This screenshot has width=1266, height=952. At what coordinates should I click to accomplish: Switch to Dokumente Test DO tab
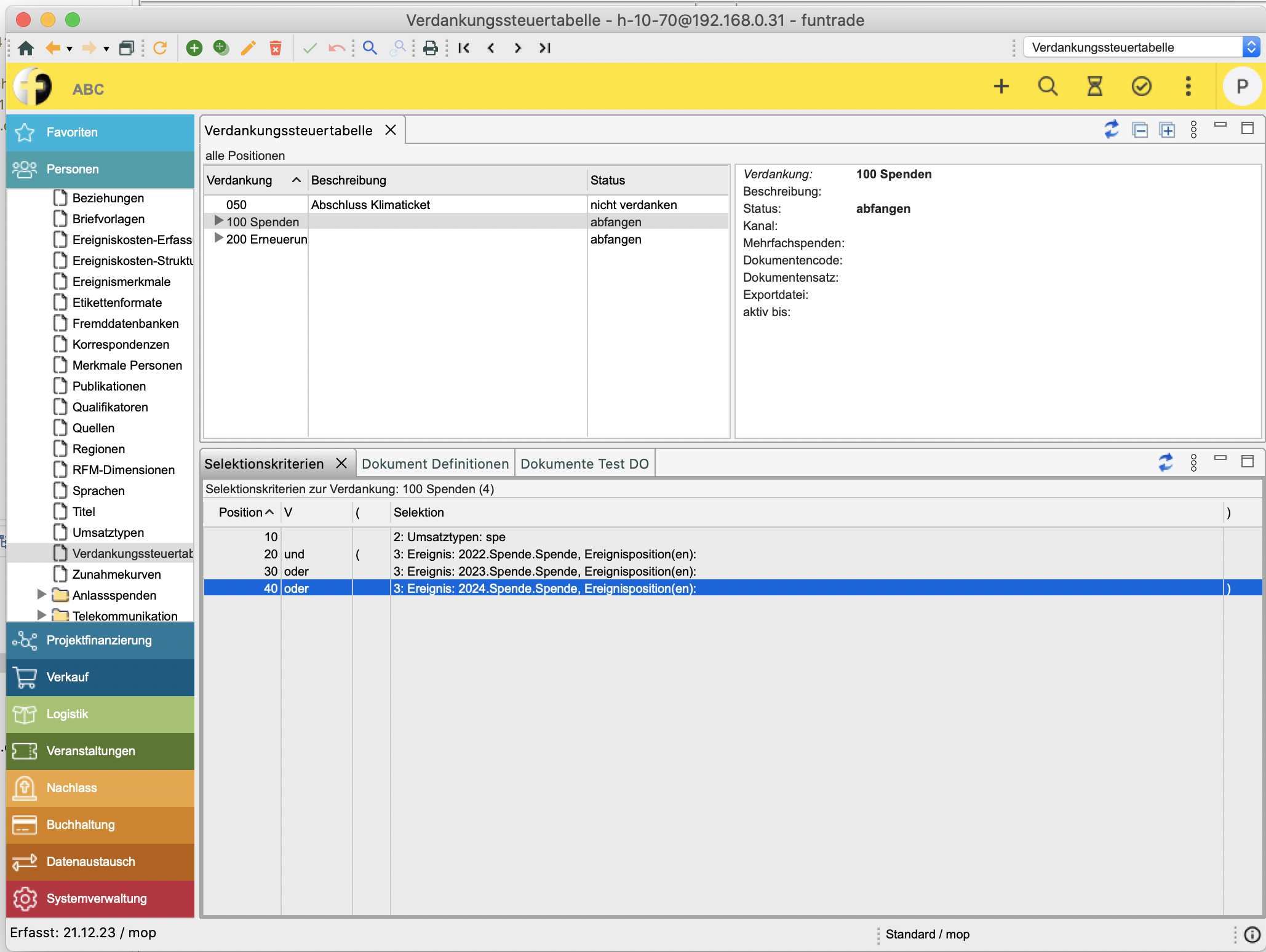(584, 464)
